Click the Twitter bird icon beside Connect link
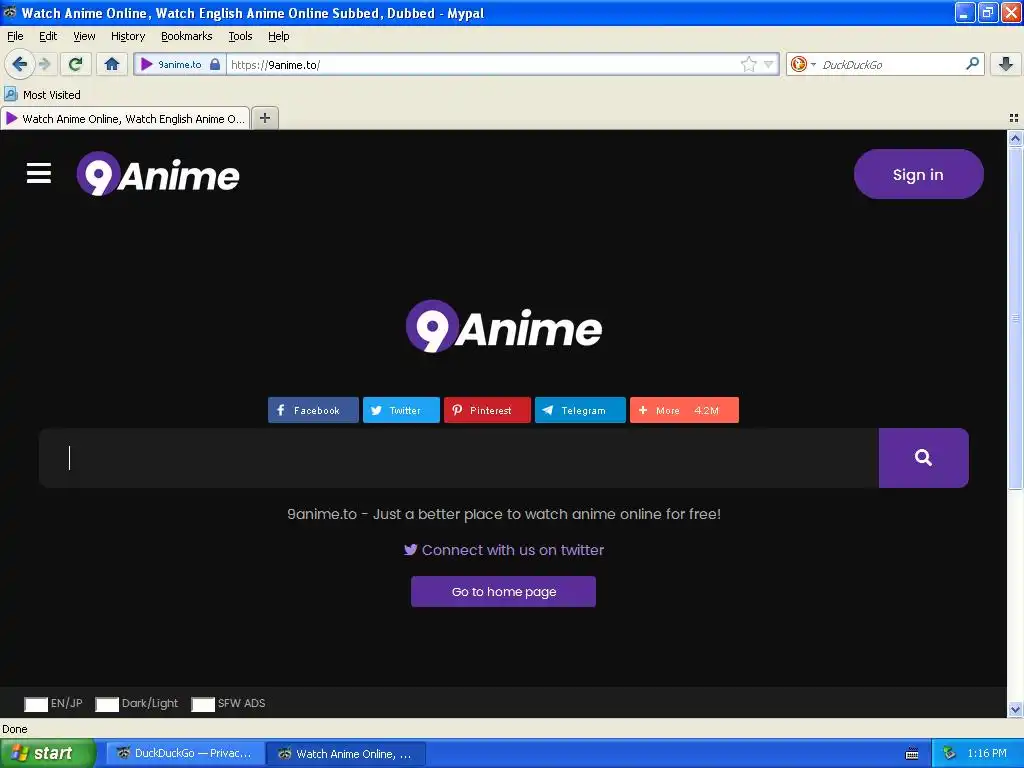 click(410, 550)
